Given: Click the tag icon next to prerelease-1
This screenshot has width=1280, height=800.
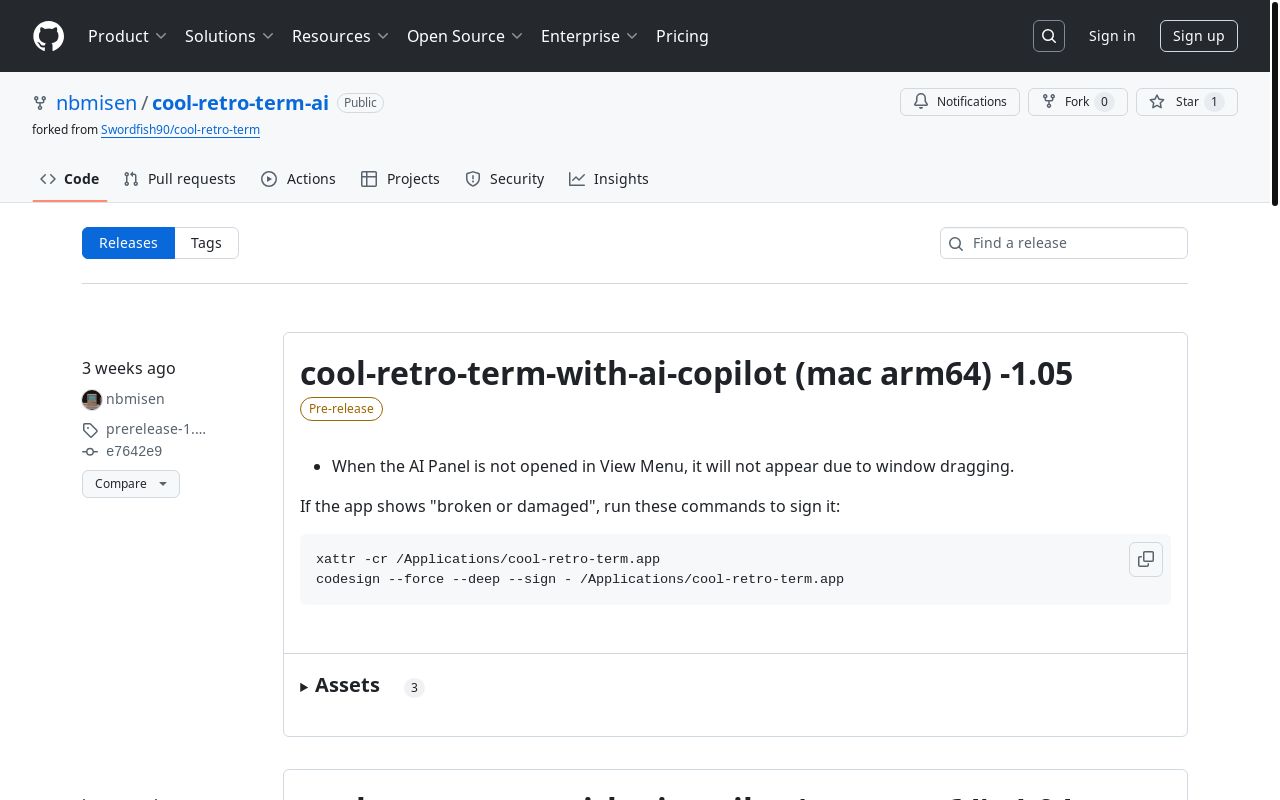Looking at the screenshot, I should (x=90, y=430).
